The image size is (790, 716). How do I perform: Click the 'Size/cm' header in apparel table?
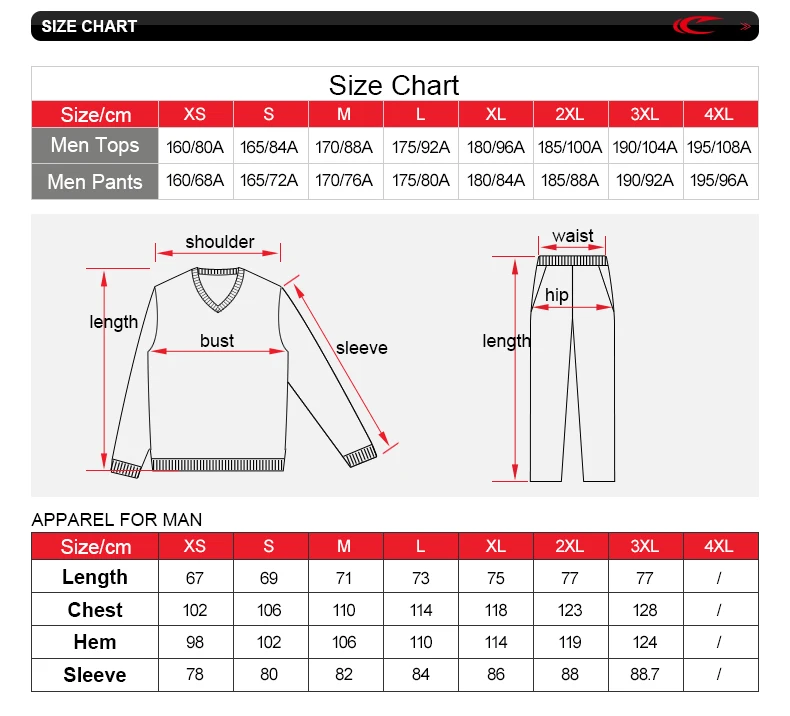[96, 547]
